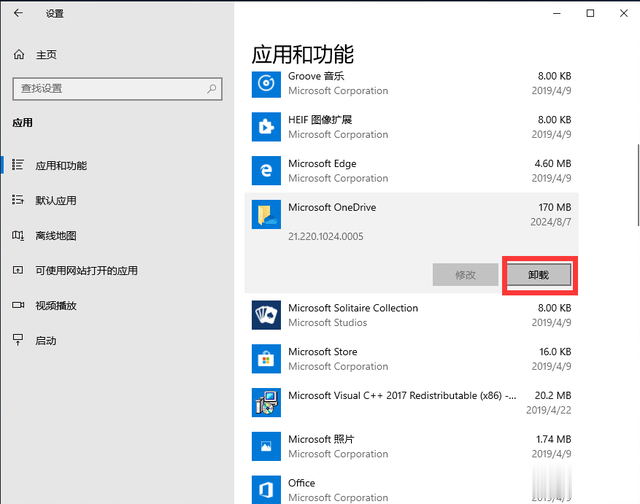Click the 默认应用 sidebar icon
Screen dimensions: 640x504
pos(18,200)
